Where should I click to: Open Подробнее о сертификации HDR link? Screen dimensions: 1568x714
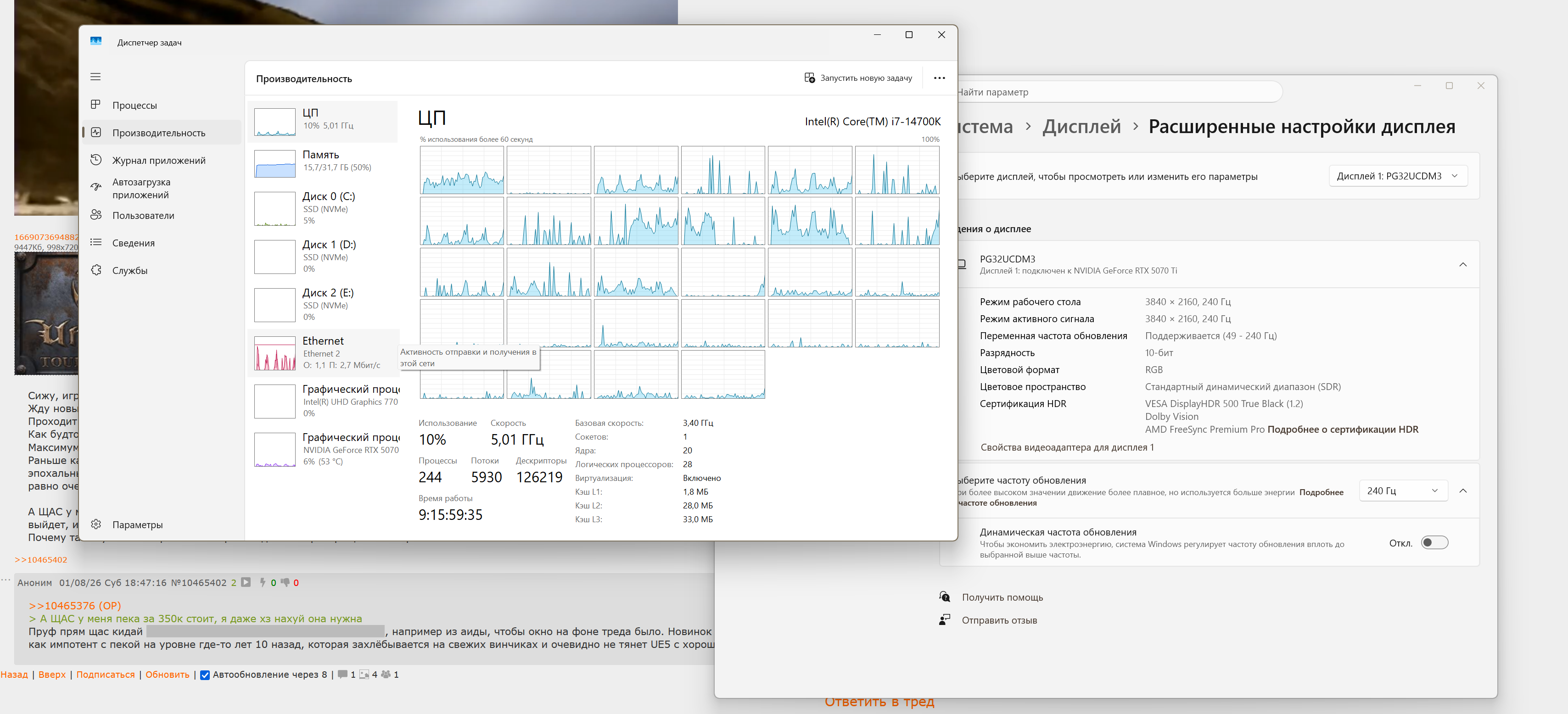1342,429
